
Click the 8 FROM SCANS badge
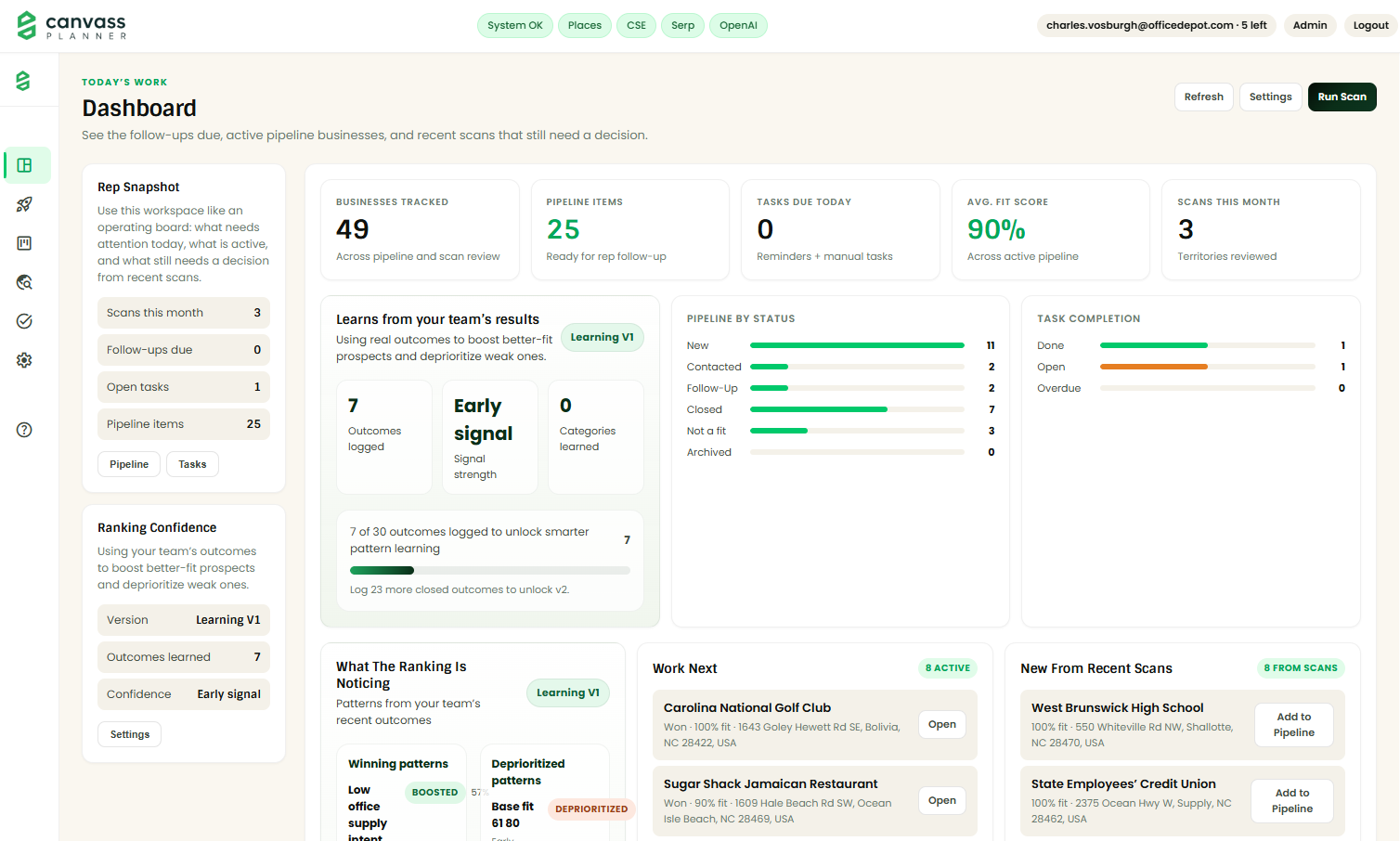point(1301,668)
